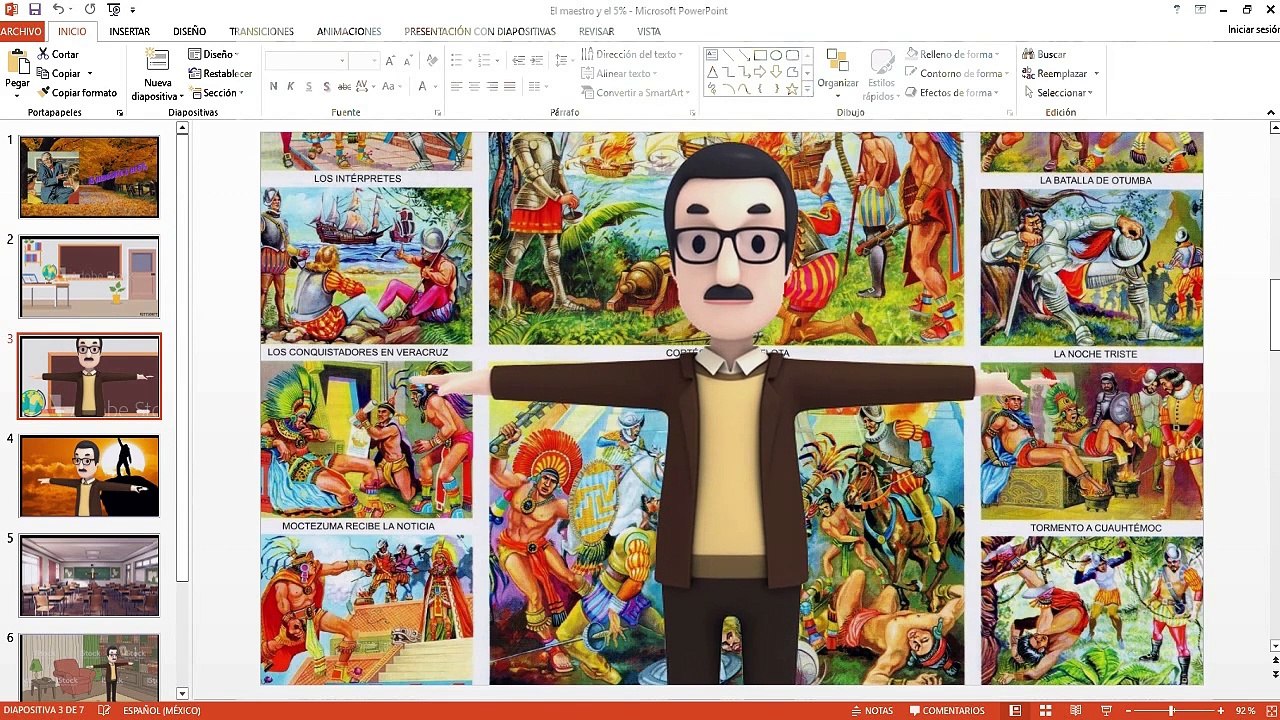Start slide show from status bar
Screen dimensions: 1280x720
(x=1106, y=711)
